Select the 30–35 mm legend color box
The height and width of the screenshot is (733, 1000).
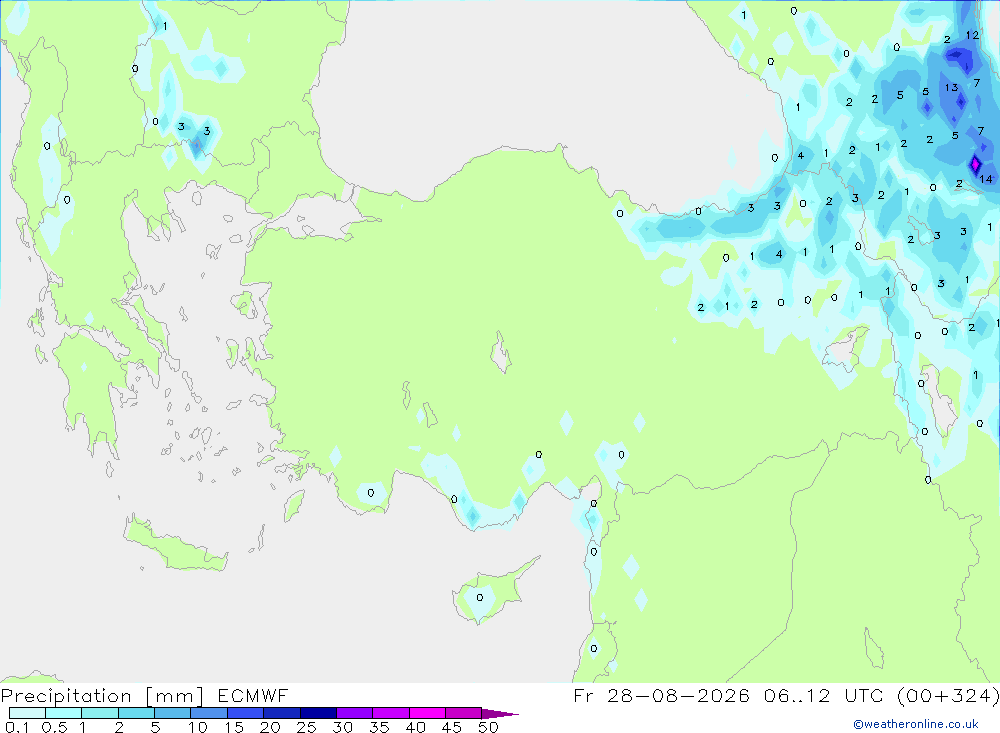click(x=354, y=713)
